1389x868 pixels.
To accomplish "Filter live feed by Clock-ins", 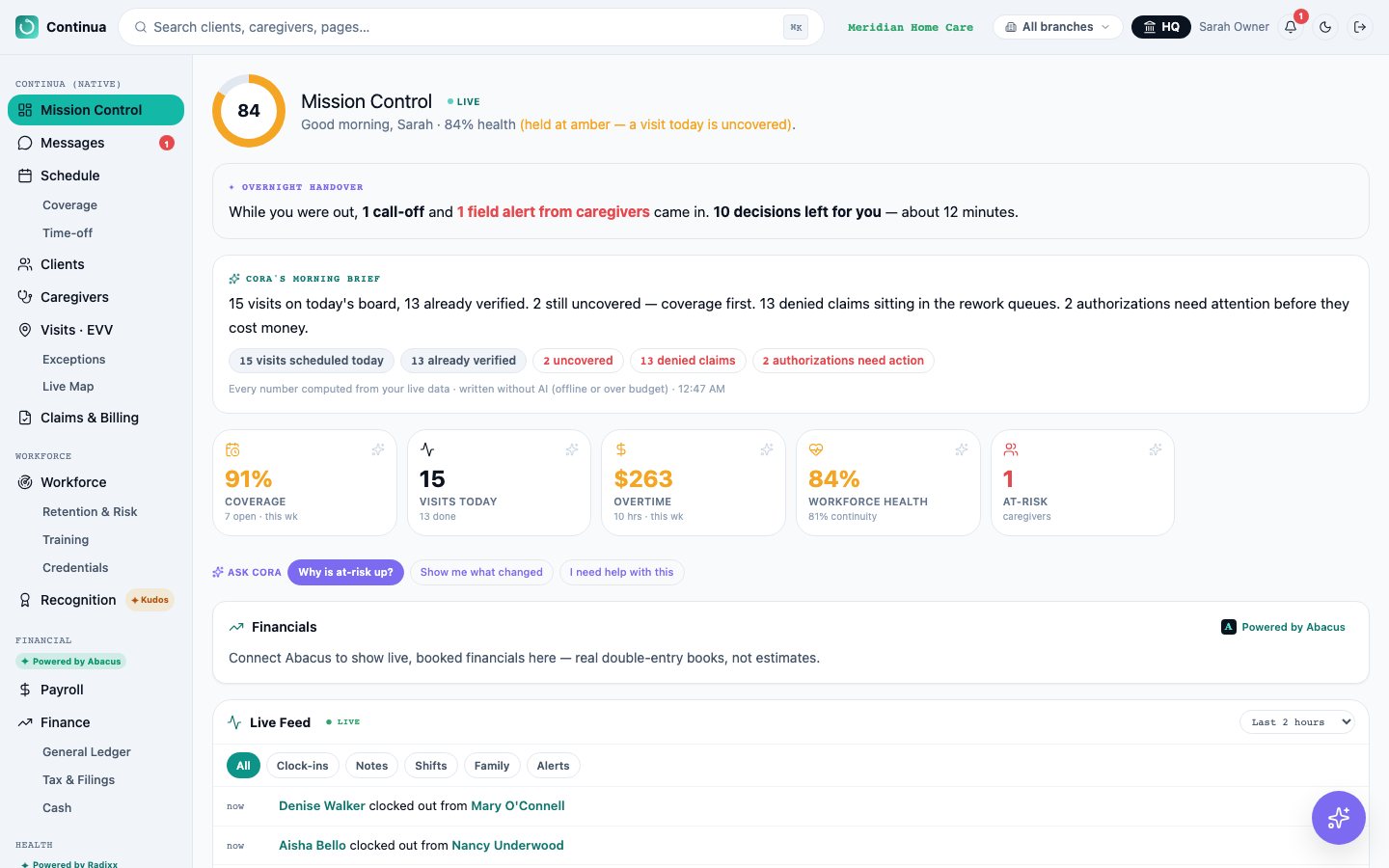I will tap(303, 766).
